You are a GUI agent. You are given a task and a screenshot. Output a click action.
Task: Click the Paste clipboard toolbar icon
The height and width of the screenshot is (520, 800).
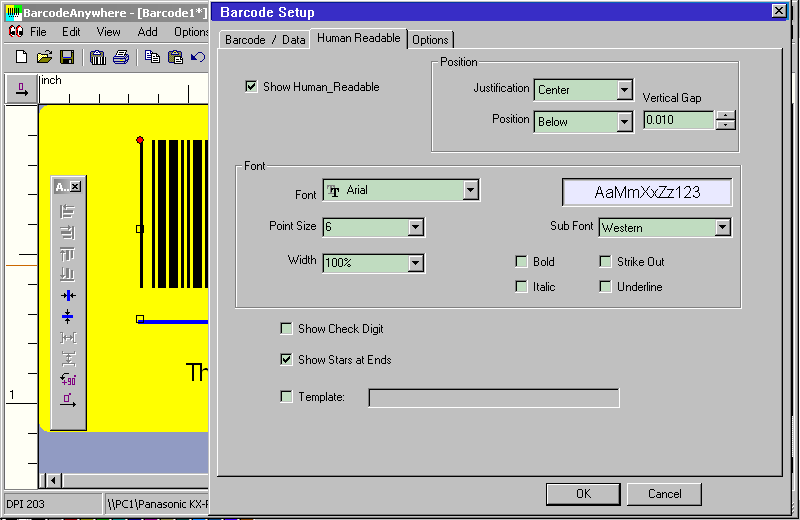175,57
